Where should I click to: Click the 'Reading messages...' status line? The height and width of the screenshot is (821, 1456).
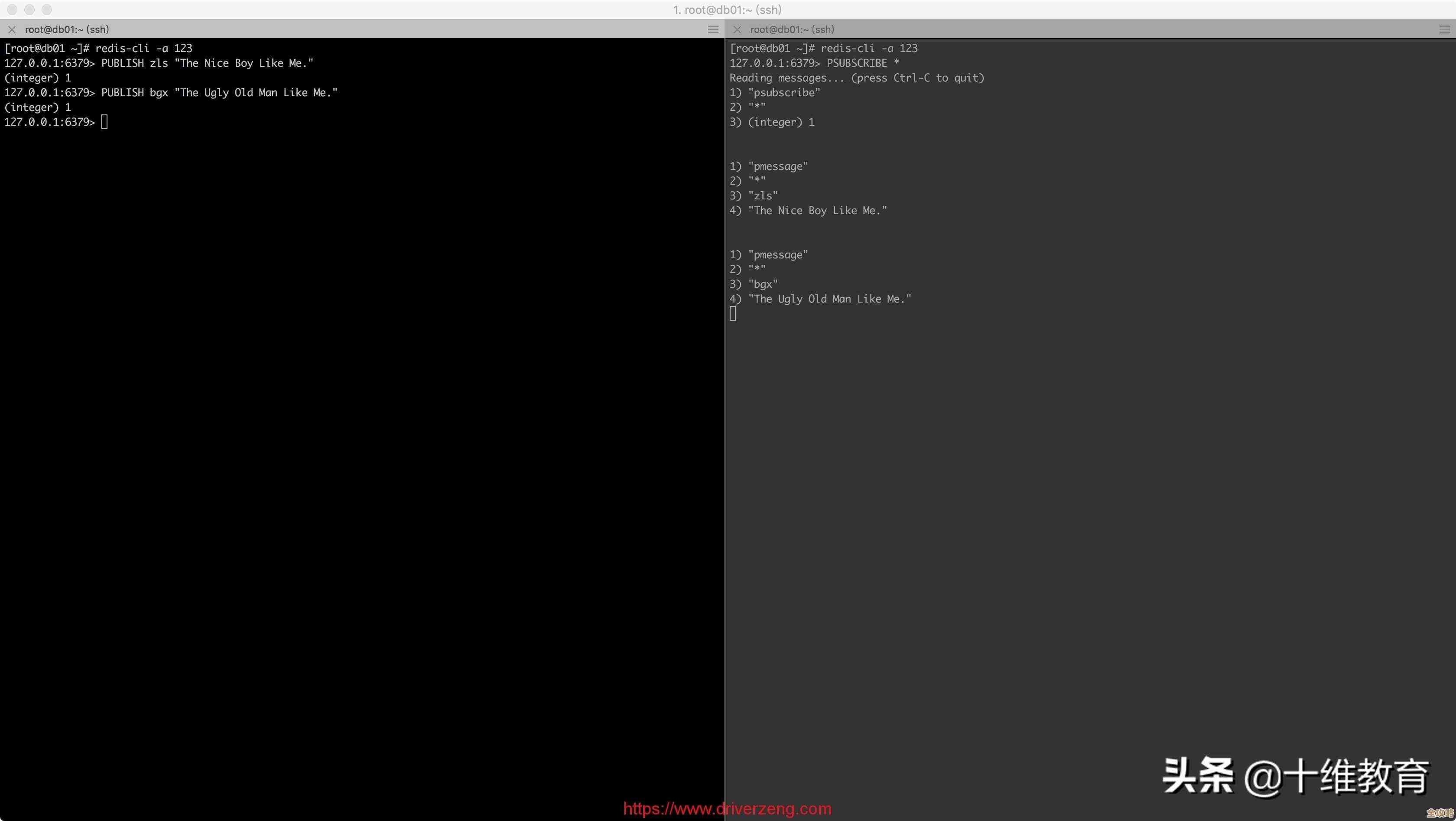(856, 78)
